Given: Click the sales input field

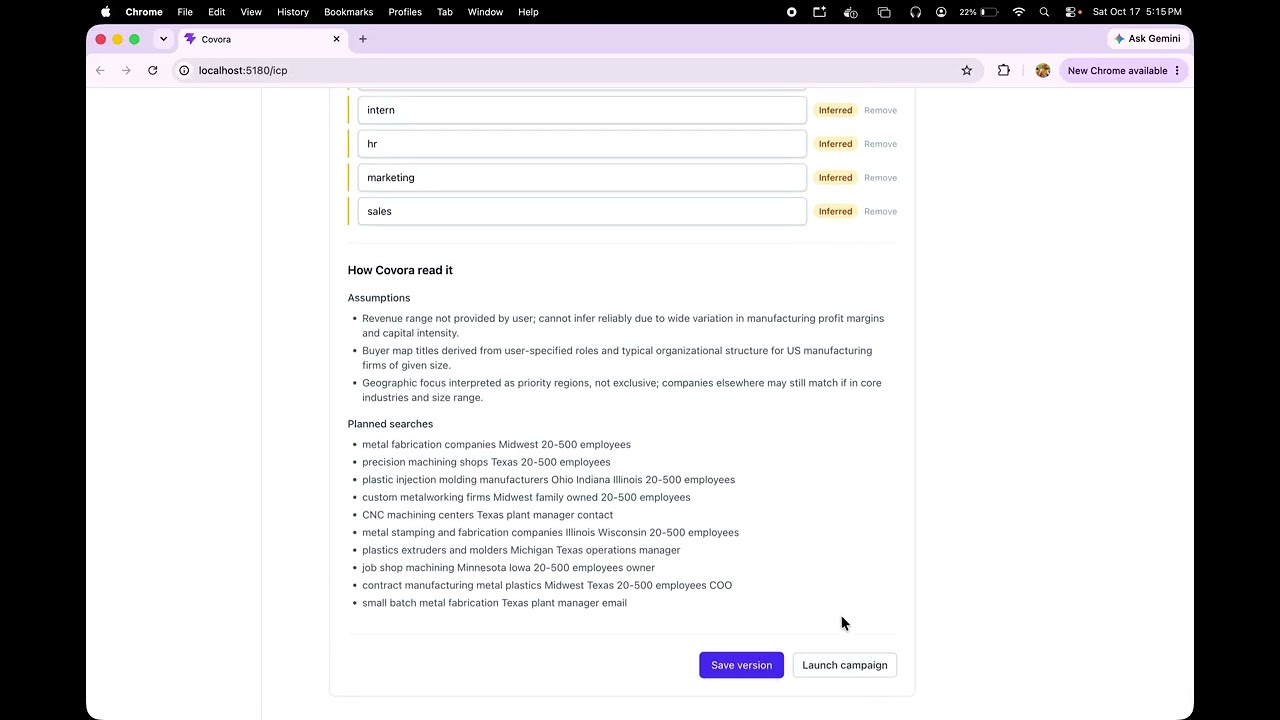Looking at the screenshot, I should [x=582, y=211].
